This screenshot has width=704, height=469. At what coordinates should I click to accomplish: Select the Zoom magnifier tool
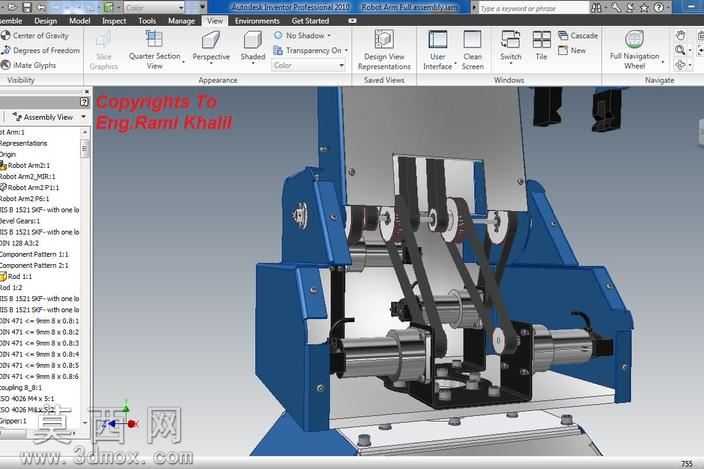[x=680, y=50]
